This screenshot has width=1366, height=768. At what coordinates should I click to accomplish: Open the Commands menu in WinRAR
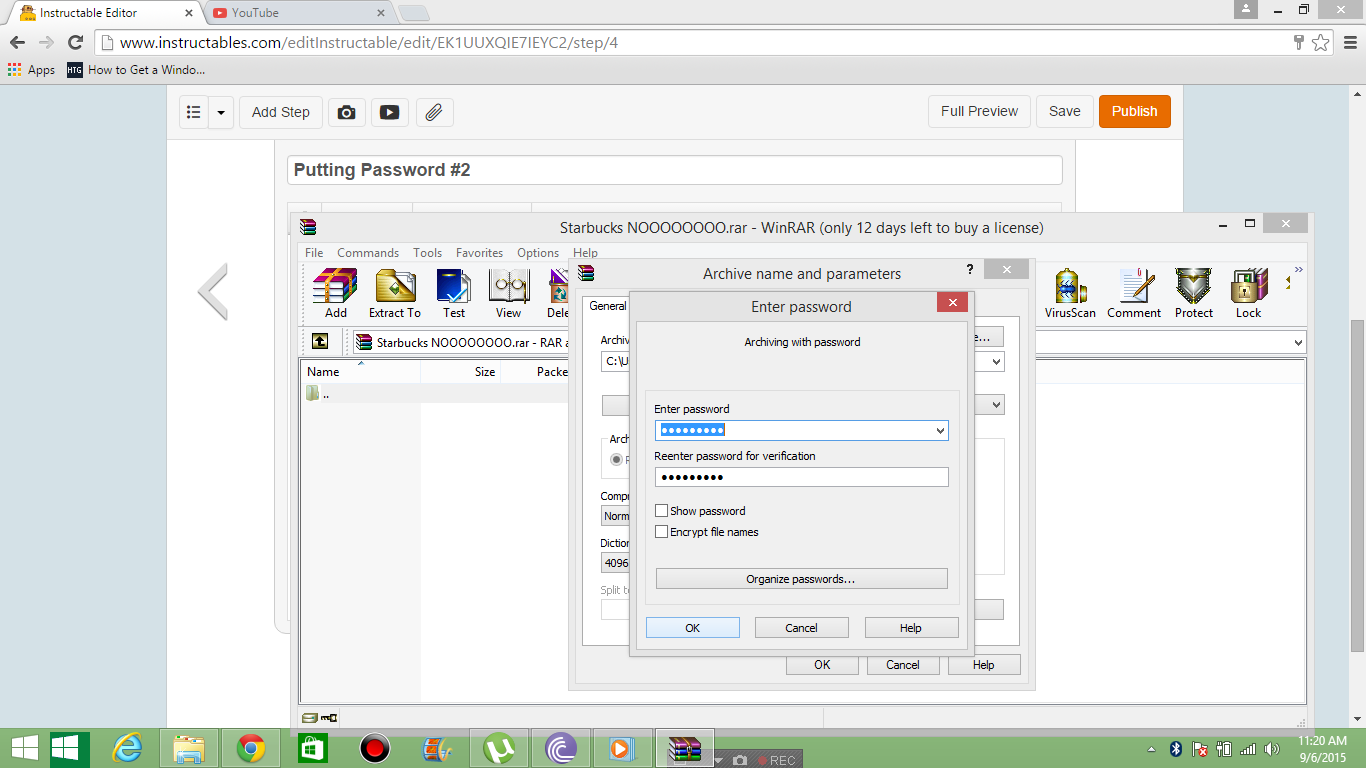(x=368, y=253)
